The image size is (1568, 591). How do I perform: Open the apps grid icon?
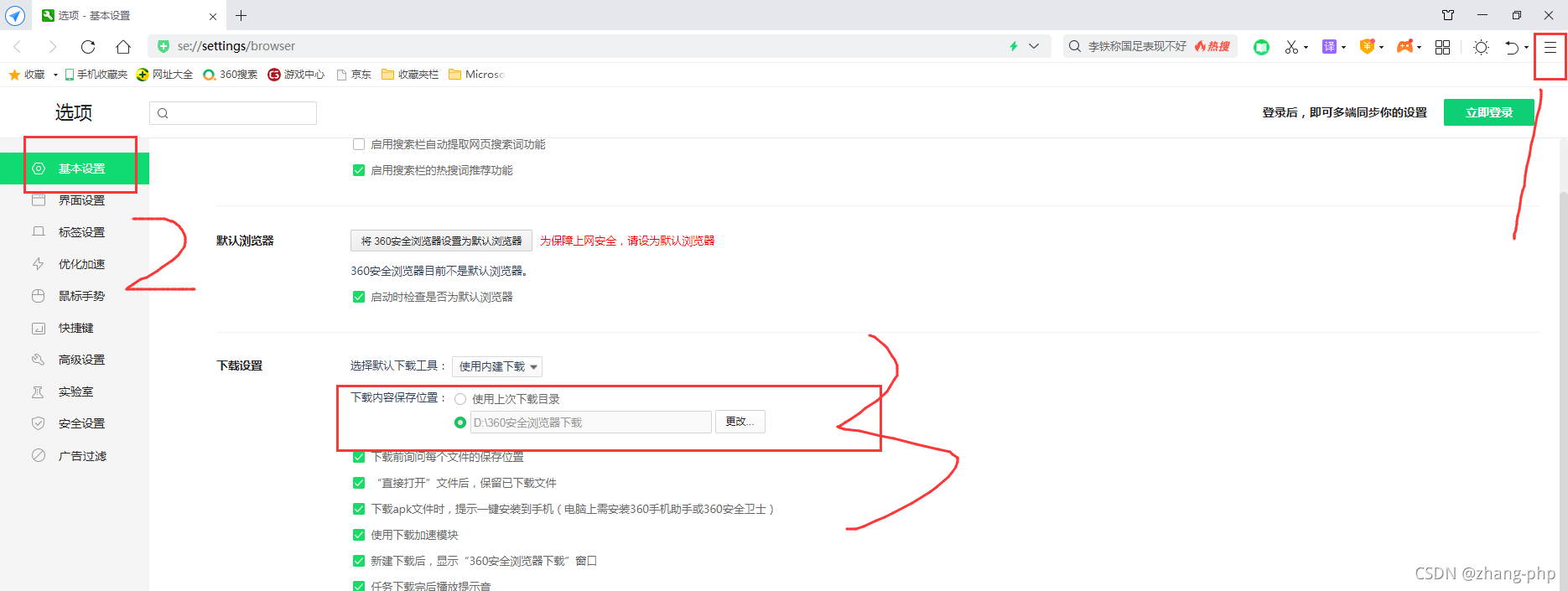tap(1442, 47)
